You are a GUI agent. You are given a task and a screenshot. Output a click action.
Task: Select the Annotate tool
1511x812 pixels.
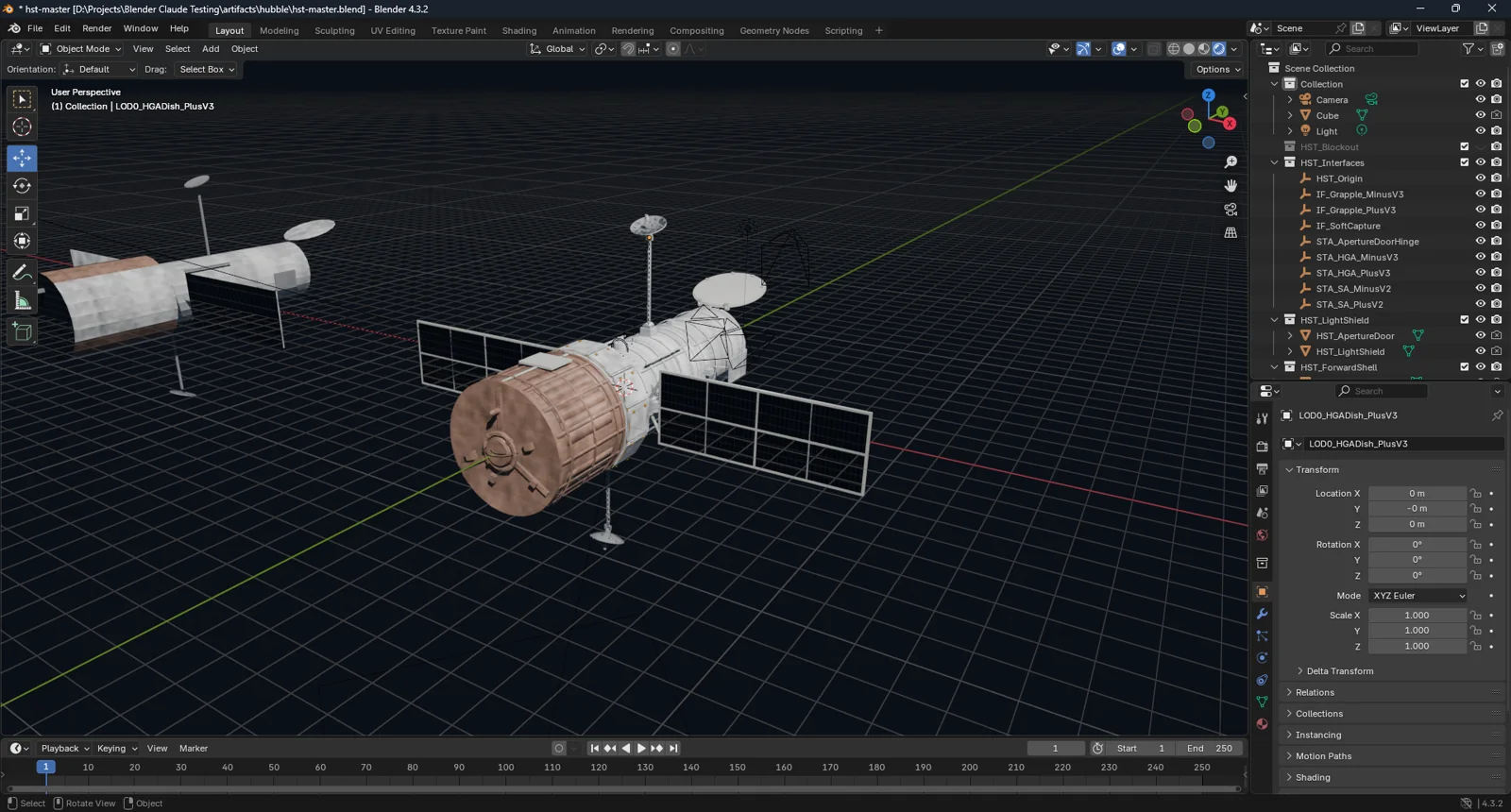22,272
